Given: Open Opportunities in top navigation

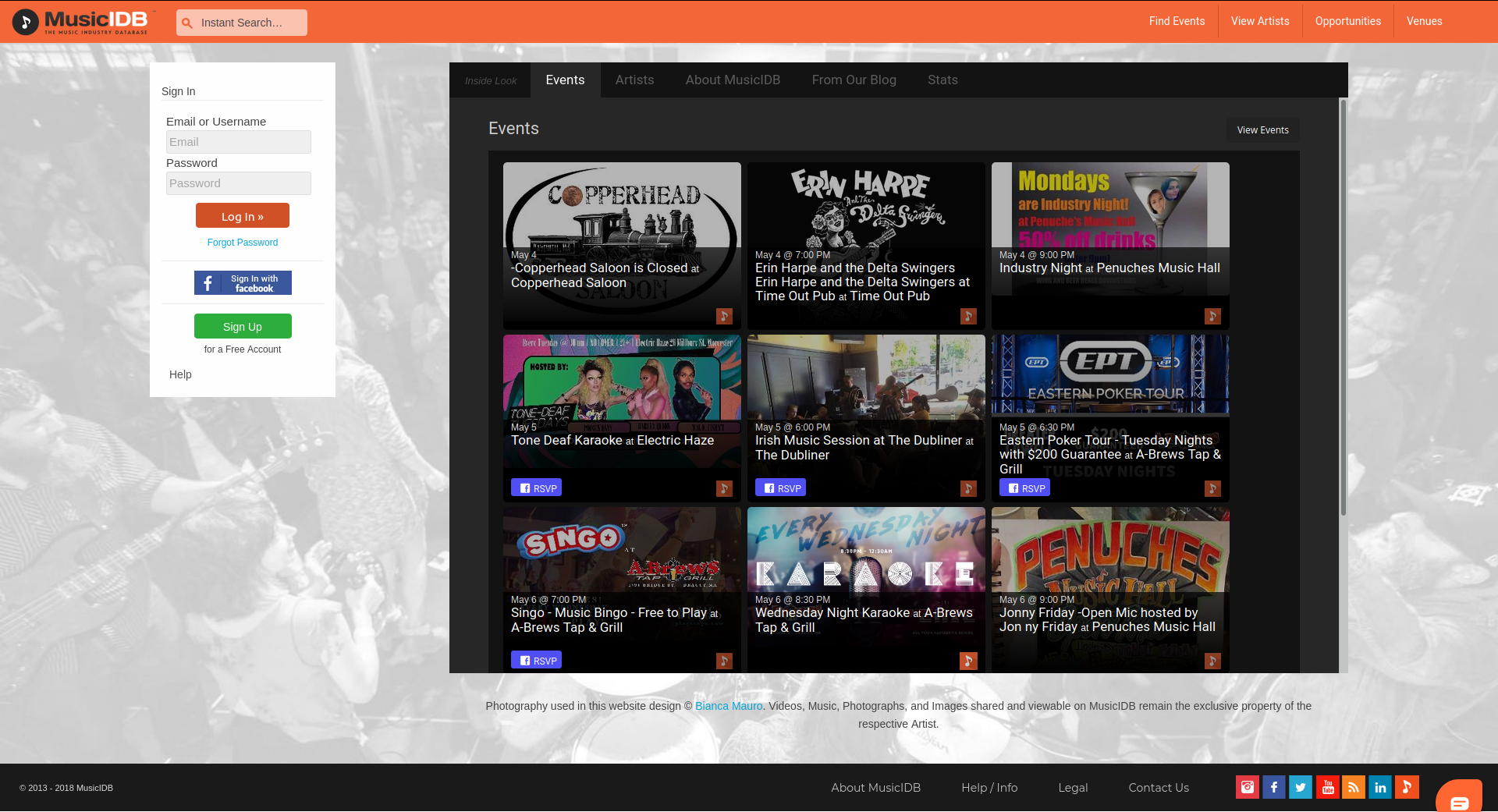Looking at the screenshot, I should (x=1347, y=21).
